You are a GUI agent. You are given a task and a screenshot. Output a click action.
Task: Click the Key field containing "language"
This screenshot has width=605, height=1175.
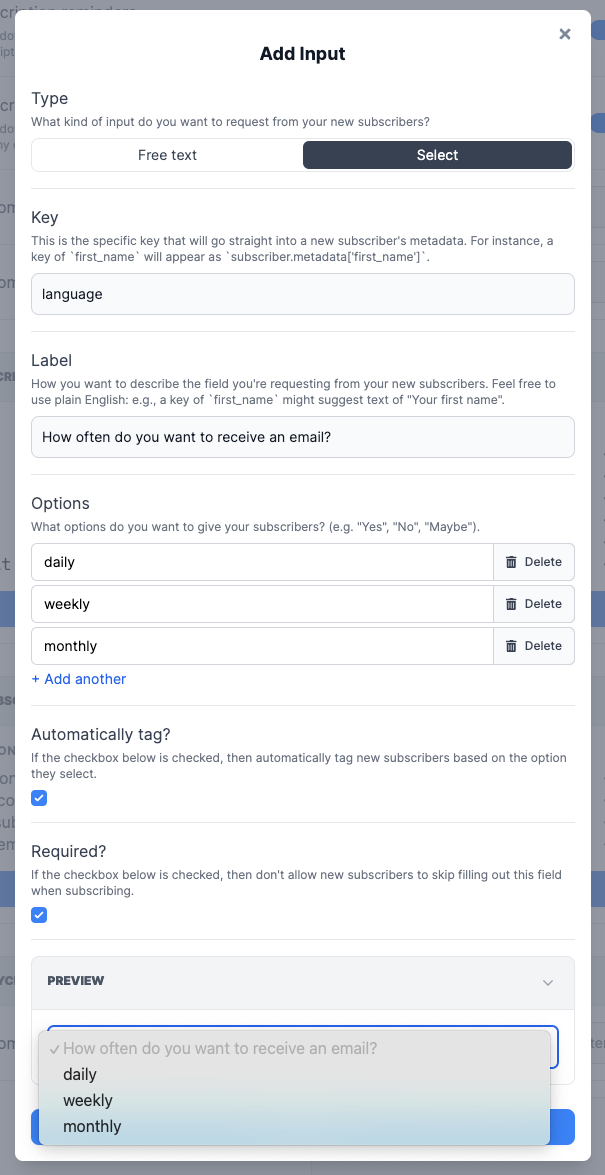[x=302, y=293]
